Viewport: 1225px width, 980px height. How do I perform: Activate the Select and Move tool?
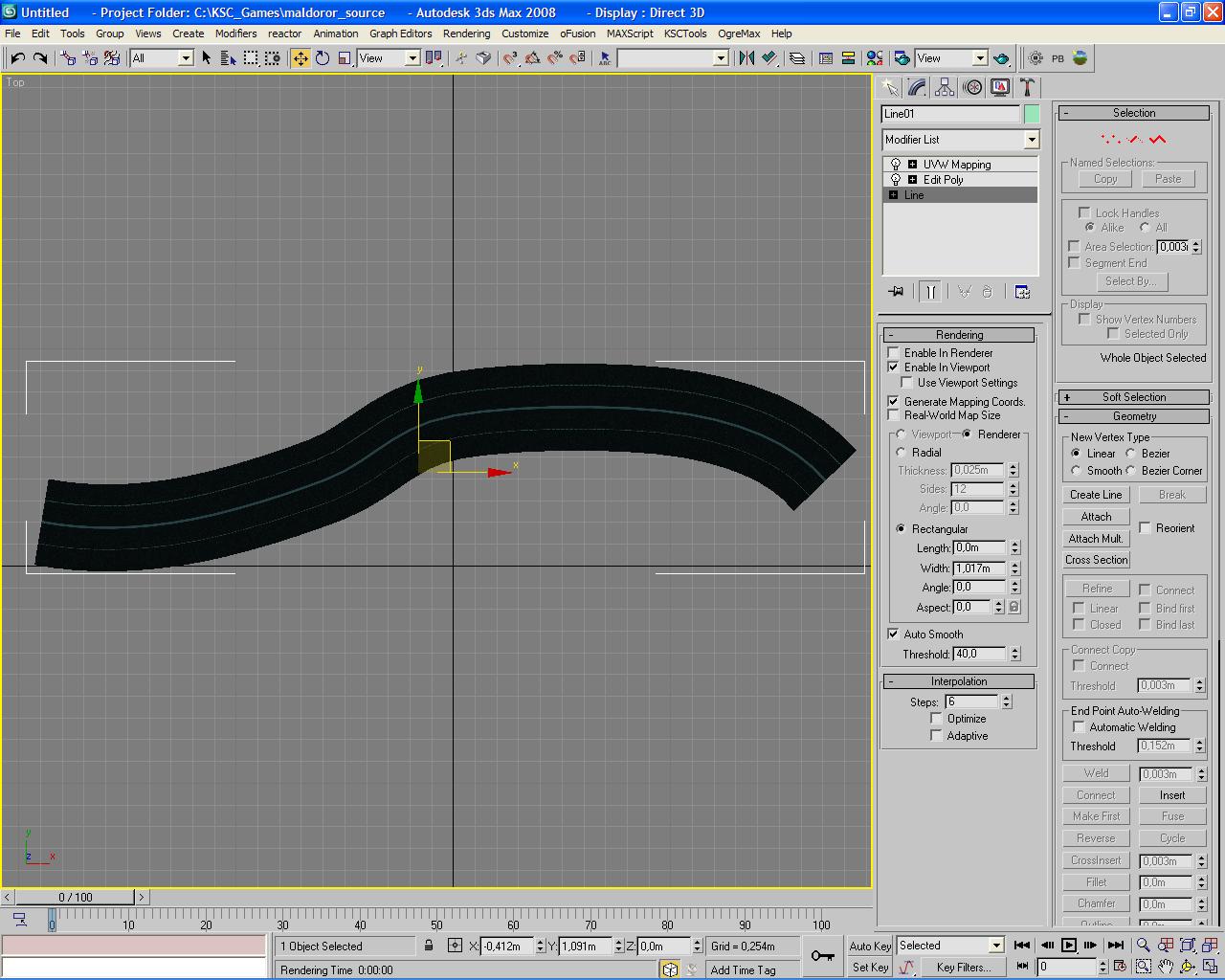[301, 58]
